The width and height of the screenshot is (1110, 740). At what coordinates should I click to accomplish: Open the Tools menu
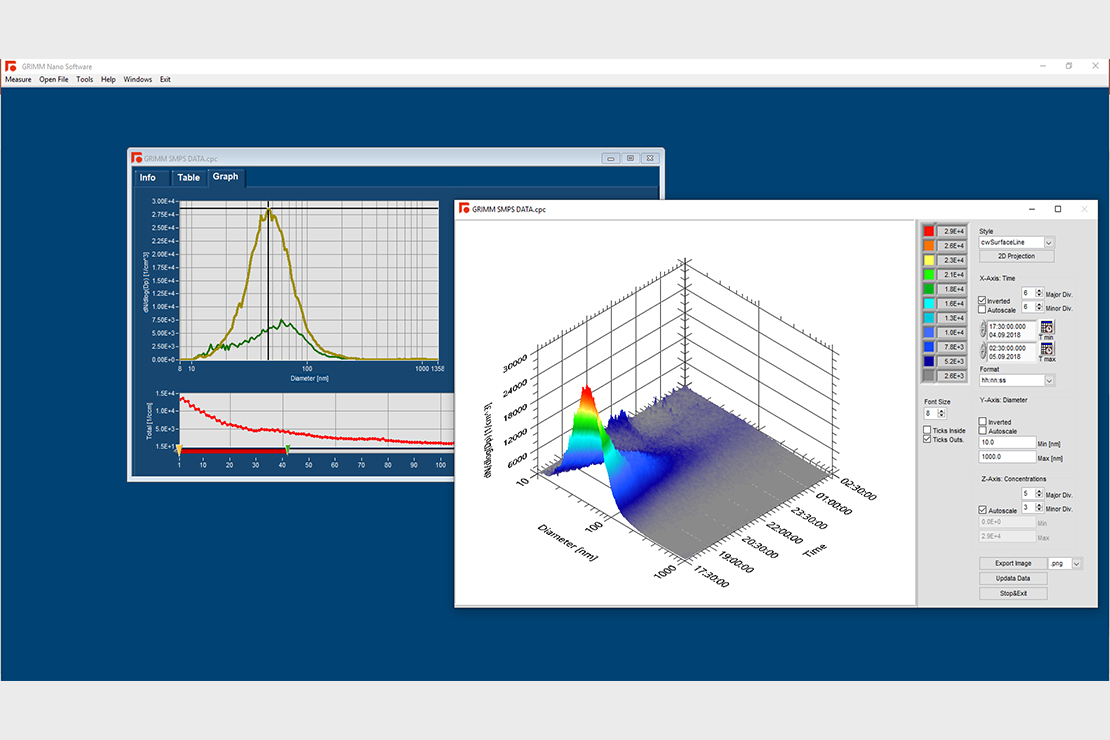85,79
